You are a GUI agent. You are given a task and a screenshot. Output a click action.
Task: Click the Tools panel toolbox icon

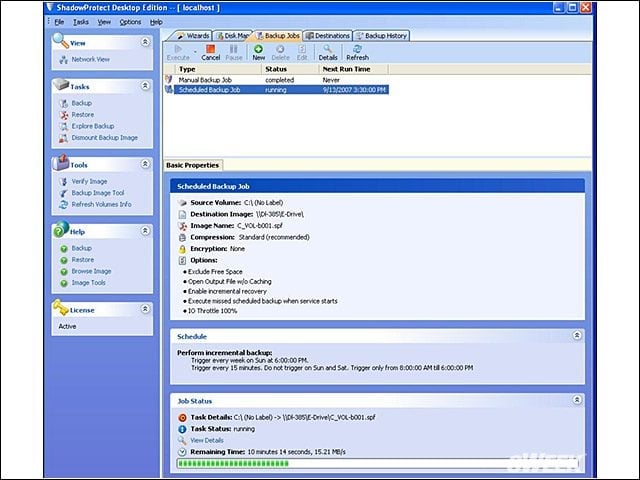60,162
